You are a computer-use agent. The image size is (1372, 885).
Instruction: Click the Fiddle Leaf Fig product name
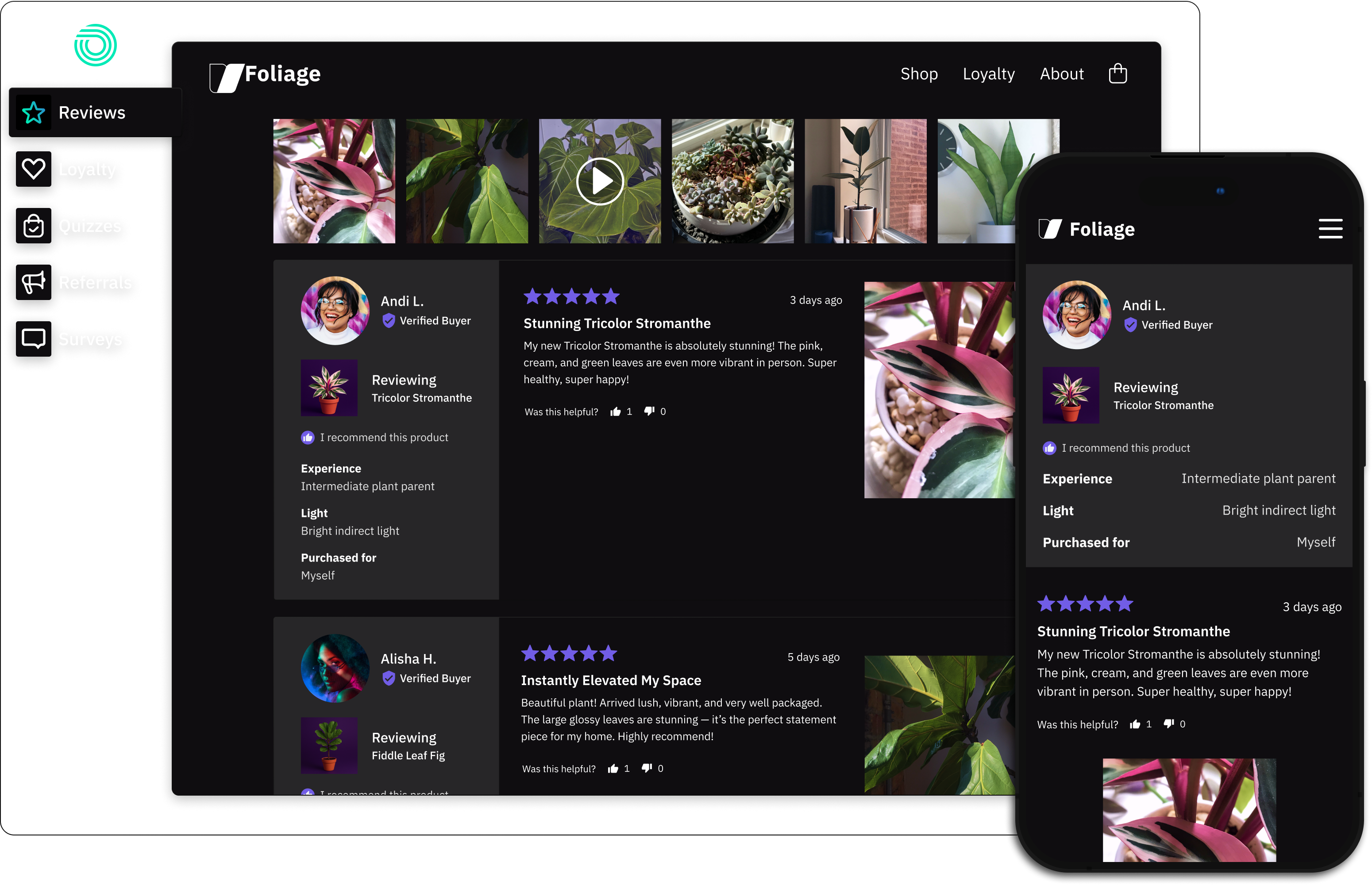point(408,755)
